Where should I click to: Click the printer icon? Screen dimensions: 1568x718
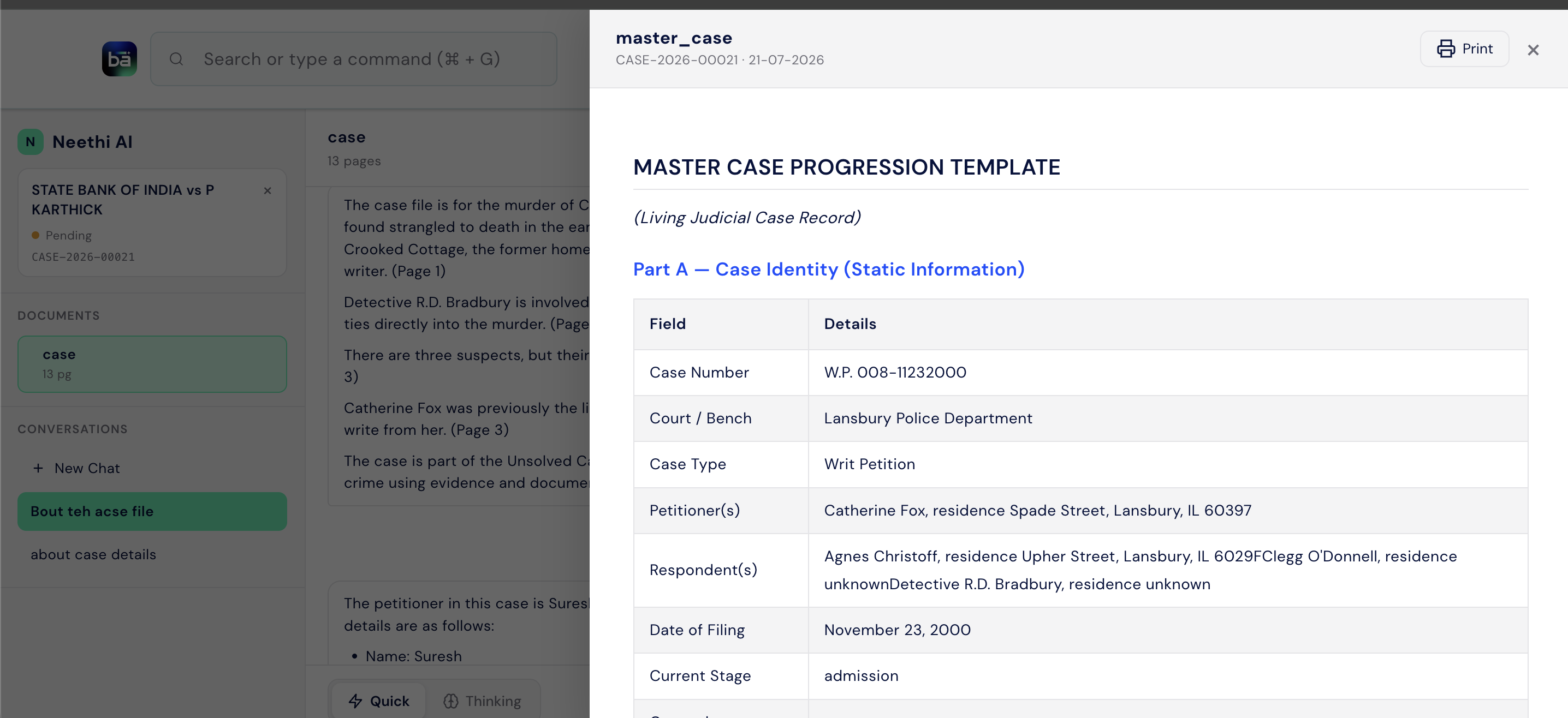tap(1446, 49)
